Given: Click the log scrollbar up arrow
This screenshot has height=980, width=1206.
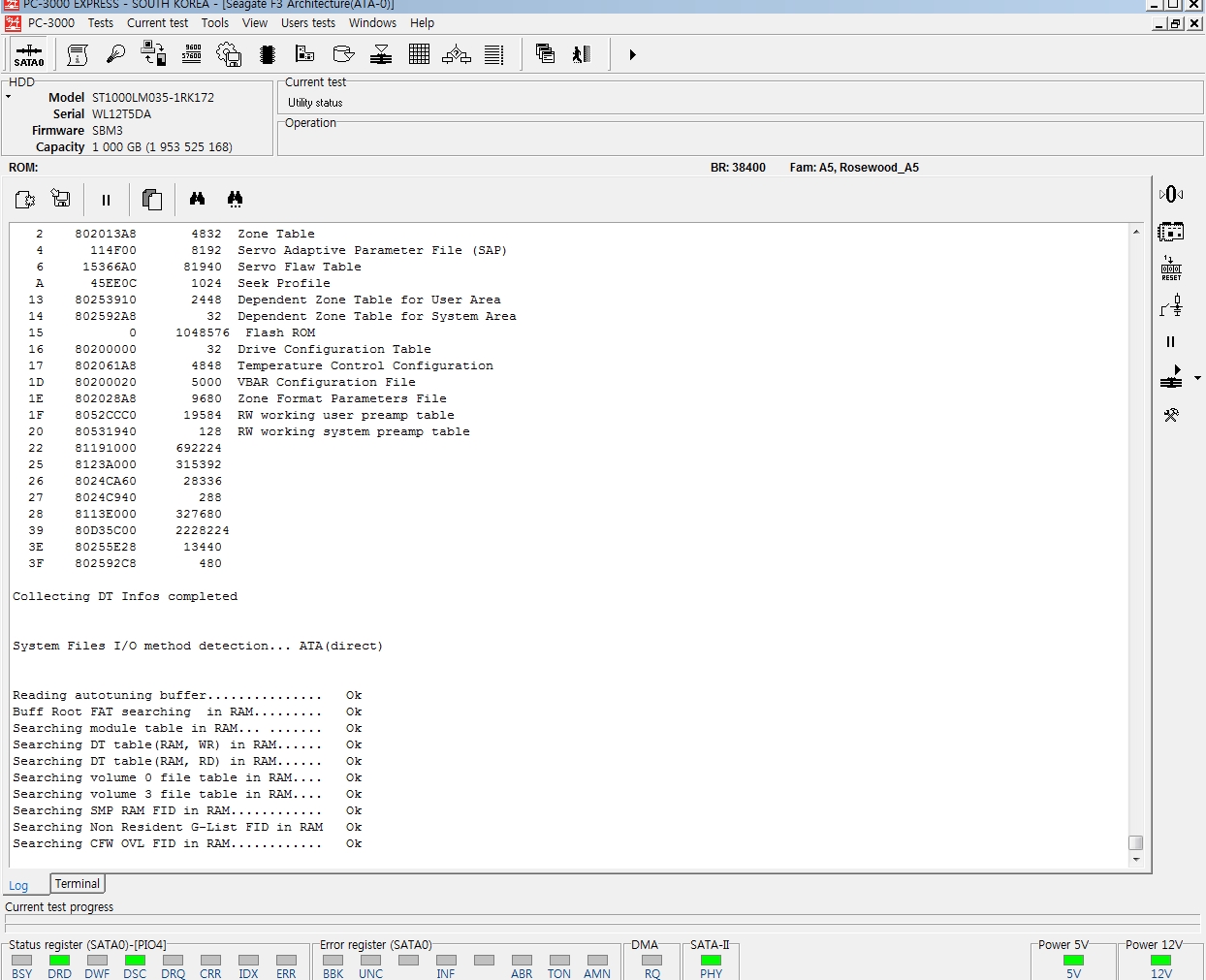Looking at the screenshot, I should coord(1136,232).
